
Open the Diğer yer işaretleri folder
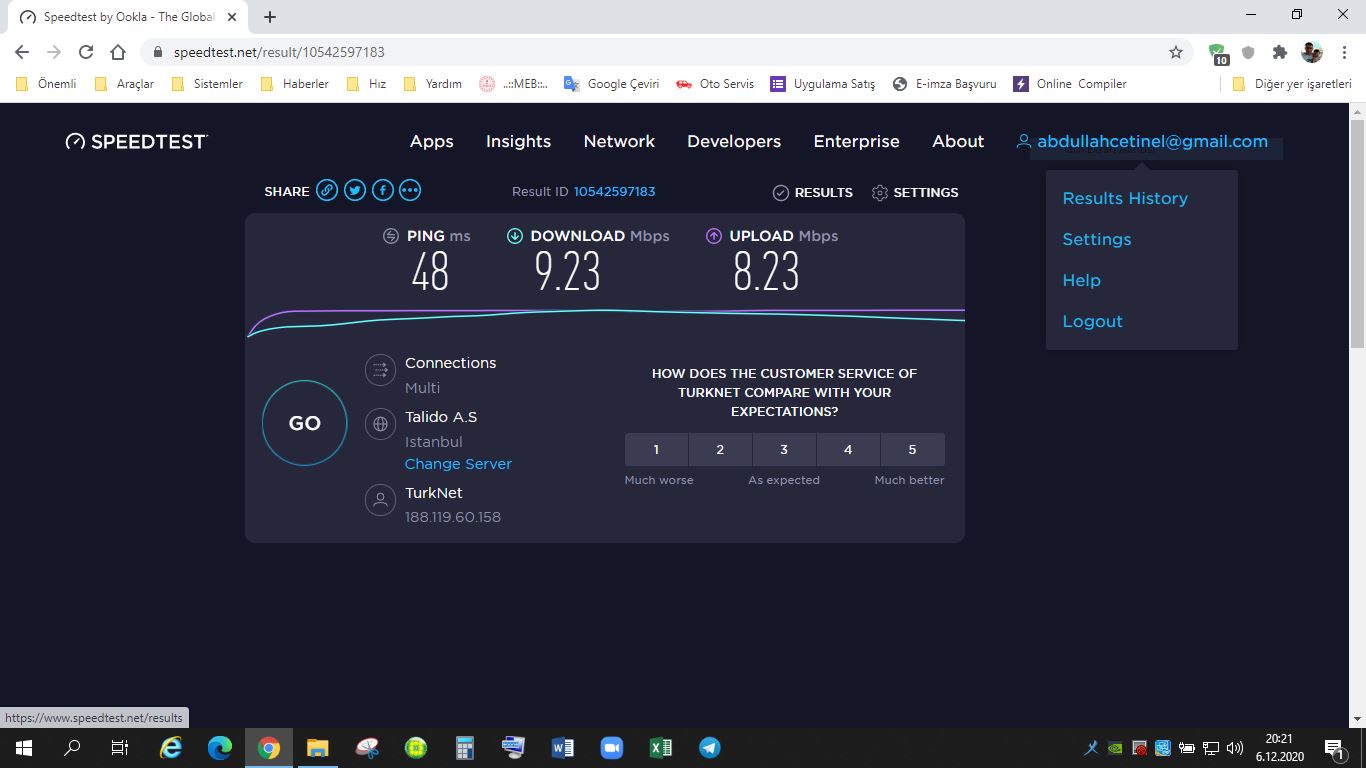pos(1292,84)
